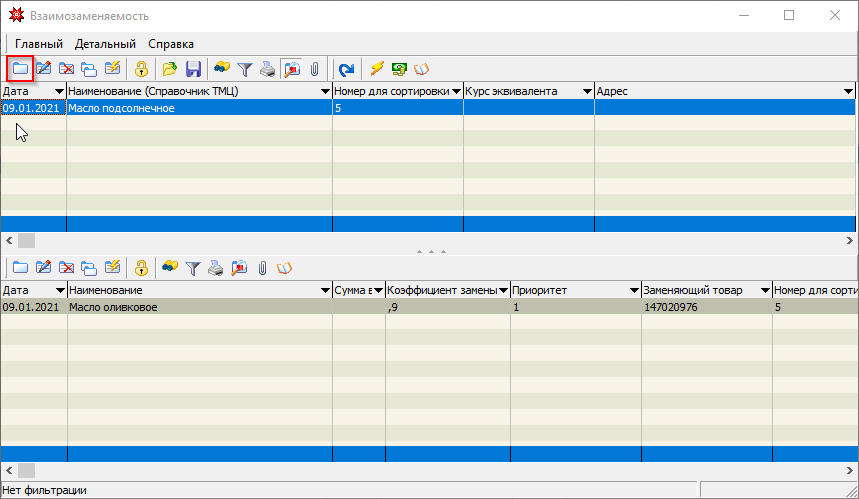Click the upper grid horizontal scrollbar thumb
This screenshot has height=499, width=859.
(26, 241)
